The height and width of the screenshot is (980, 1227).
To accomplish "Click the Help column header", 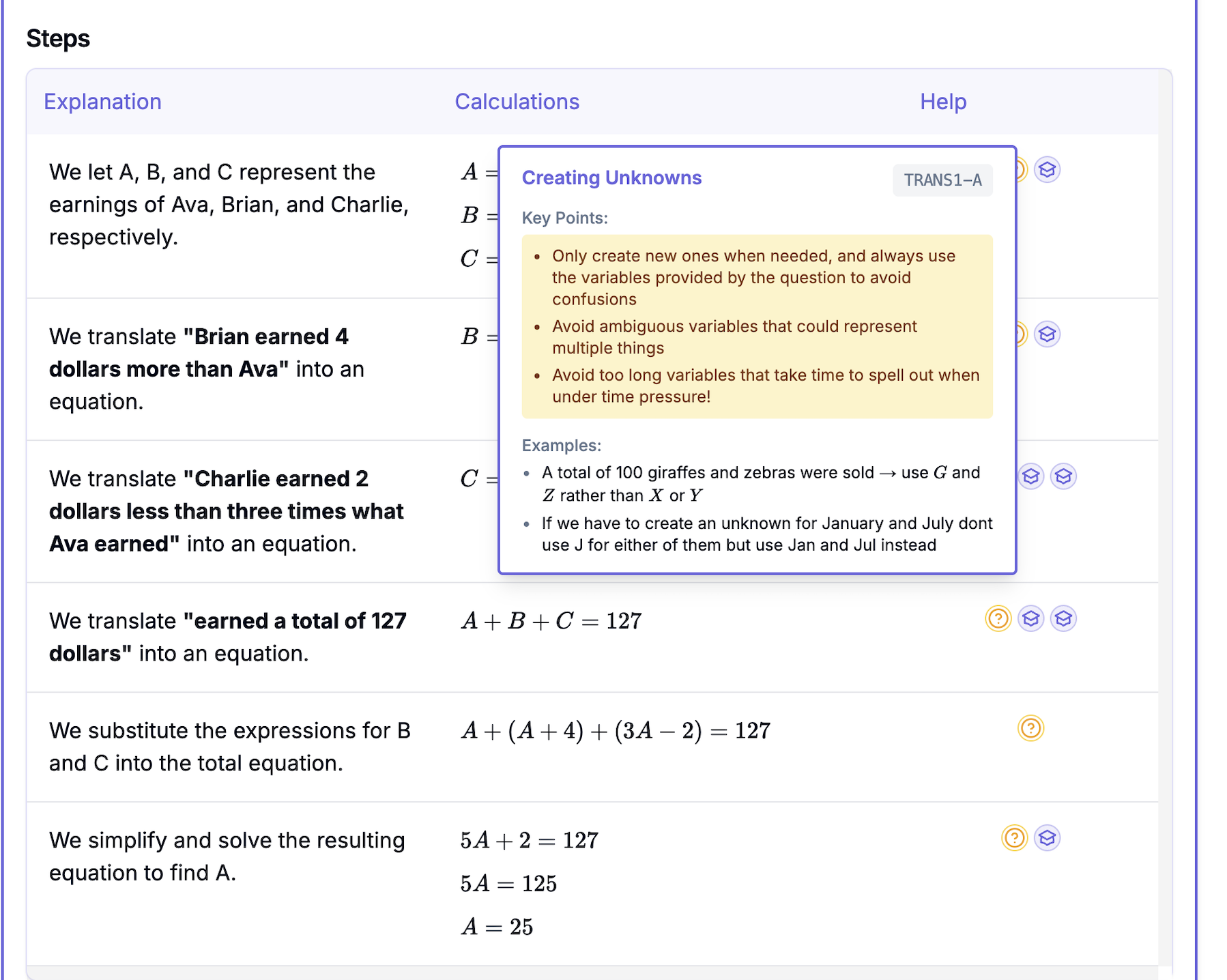I will pos(943,101).
